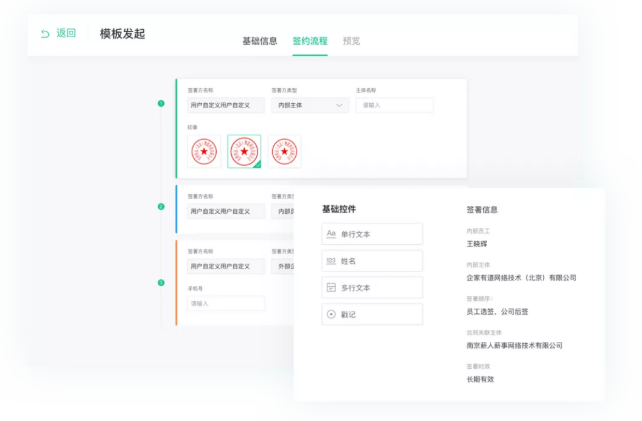Add the 戳记 stamp control
642x421 pixels.
click(x=372, y=315)
